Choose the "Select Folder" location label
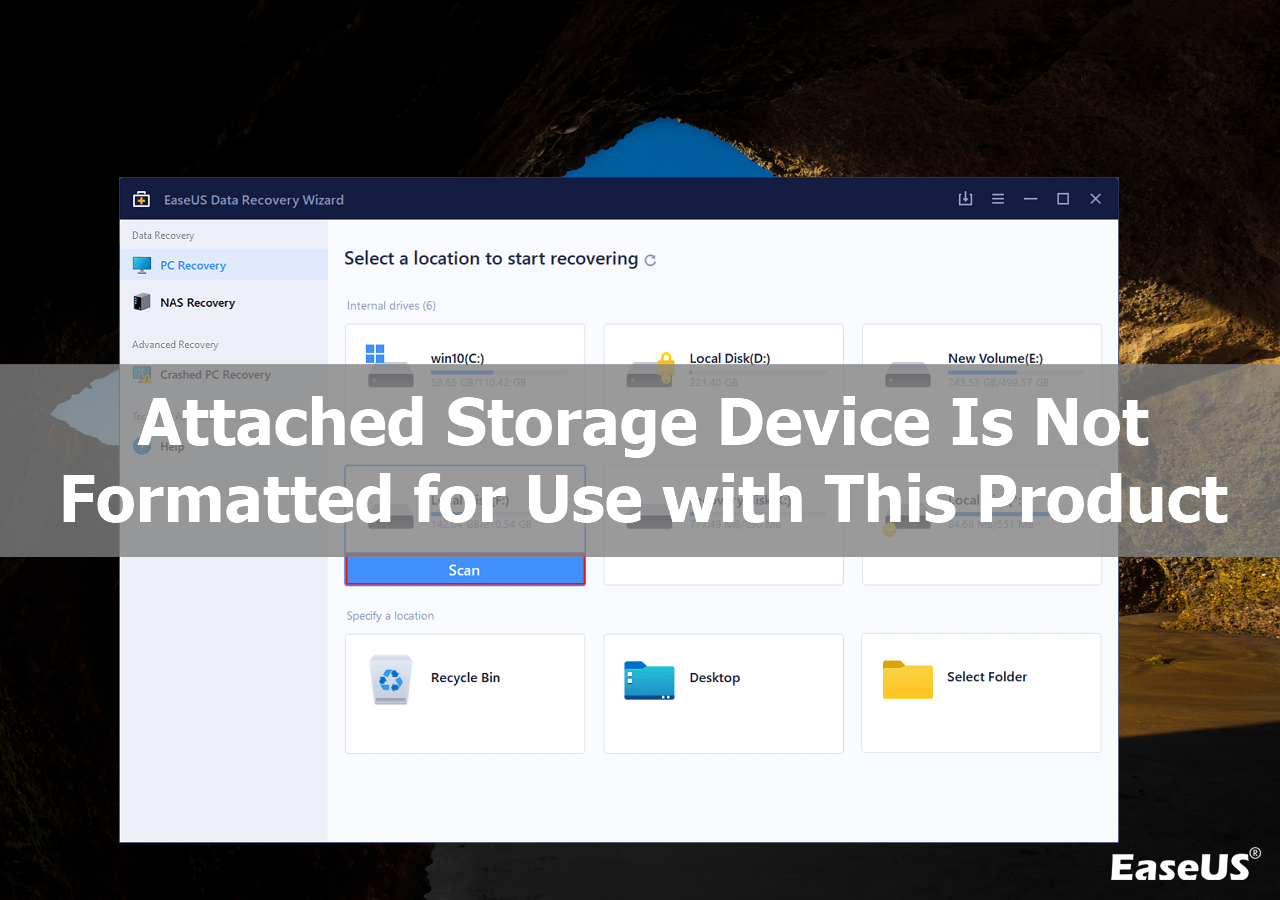1280x900 pixels. (987, 676)
